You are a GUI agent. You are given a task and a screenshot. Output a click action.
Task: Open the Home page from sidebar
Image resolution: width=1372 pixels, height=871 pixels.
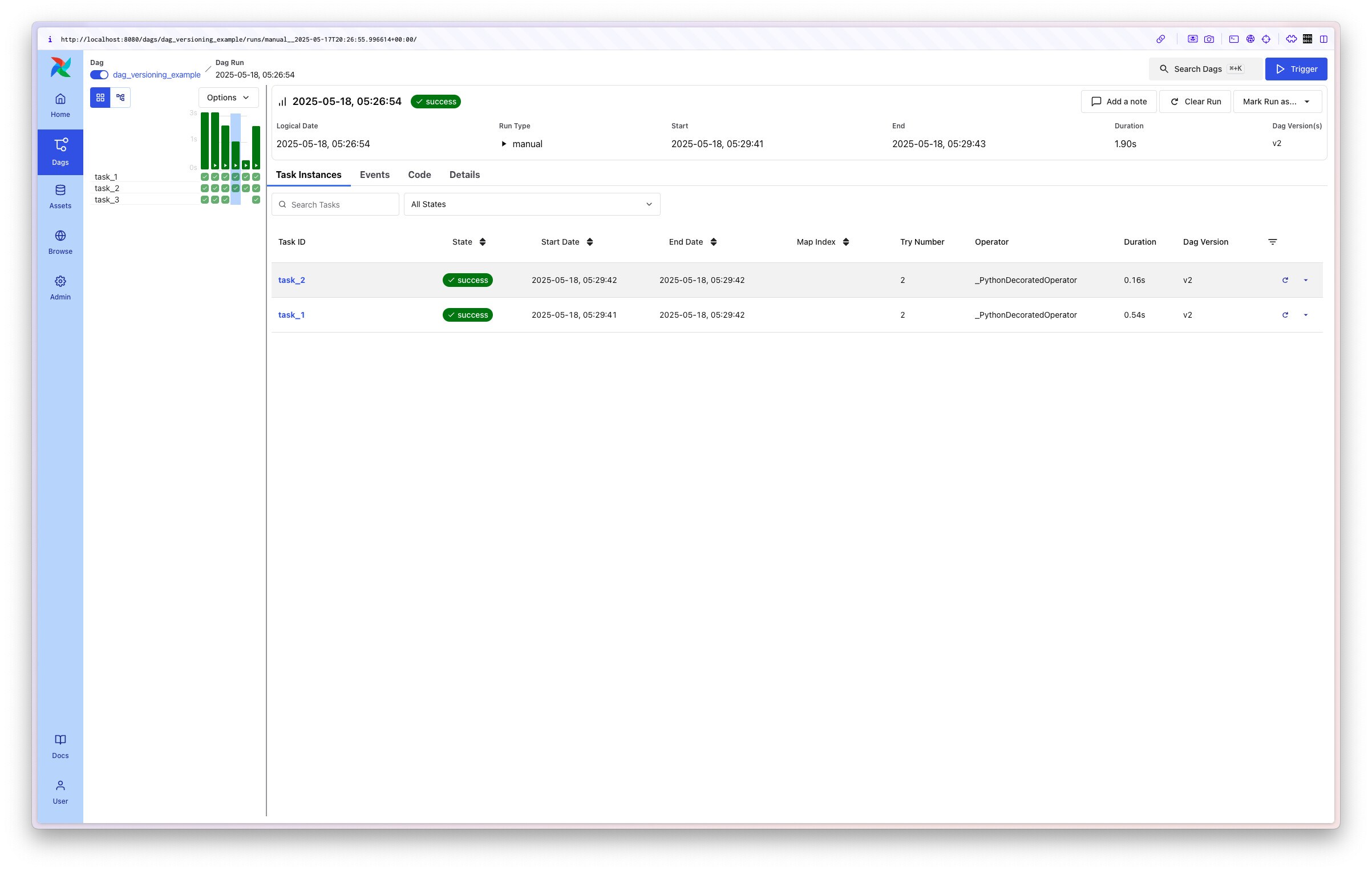pos(60,106)
